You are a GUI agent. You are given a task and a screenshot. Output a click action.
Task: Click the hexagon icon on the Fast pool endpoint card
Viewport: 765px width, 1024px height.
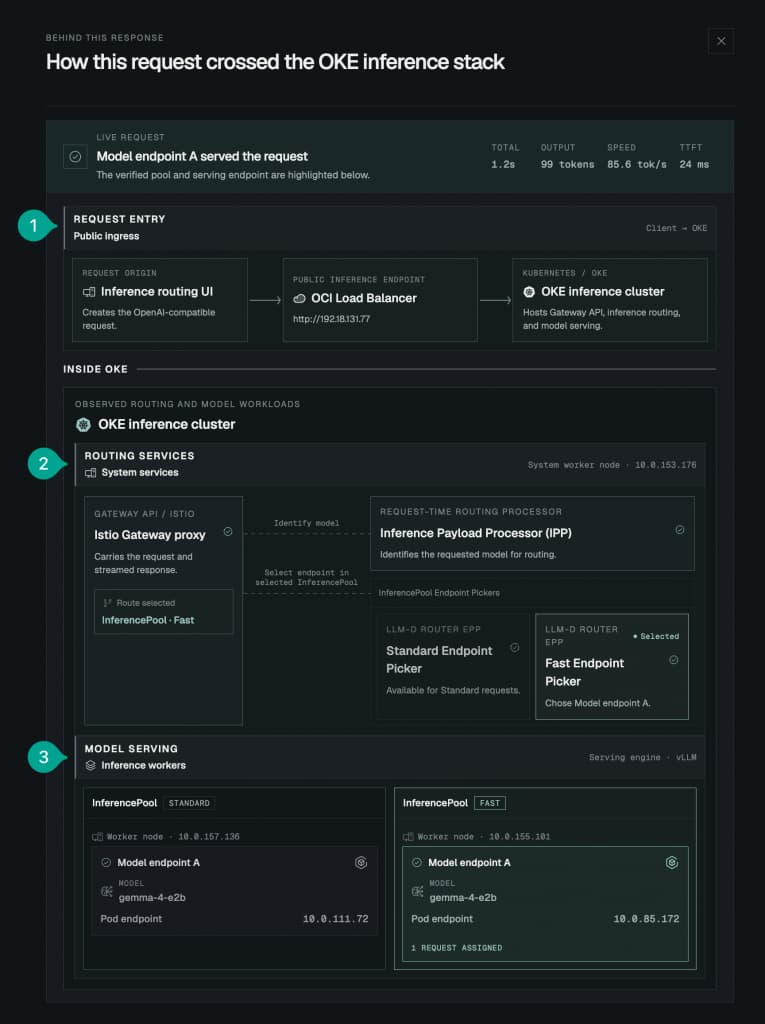click(672, 863)
